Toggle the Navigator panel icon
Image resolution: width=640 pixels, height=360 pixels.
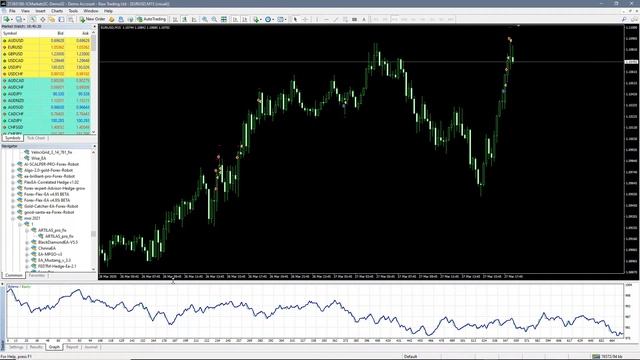tap(52, 19)
